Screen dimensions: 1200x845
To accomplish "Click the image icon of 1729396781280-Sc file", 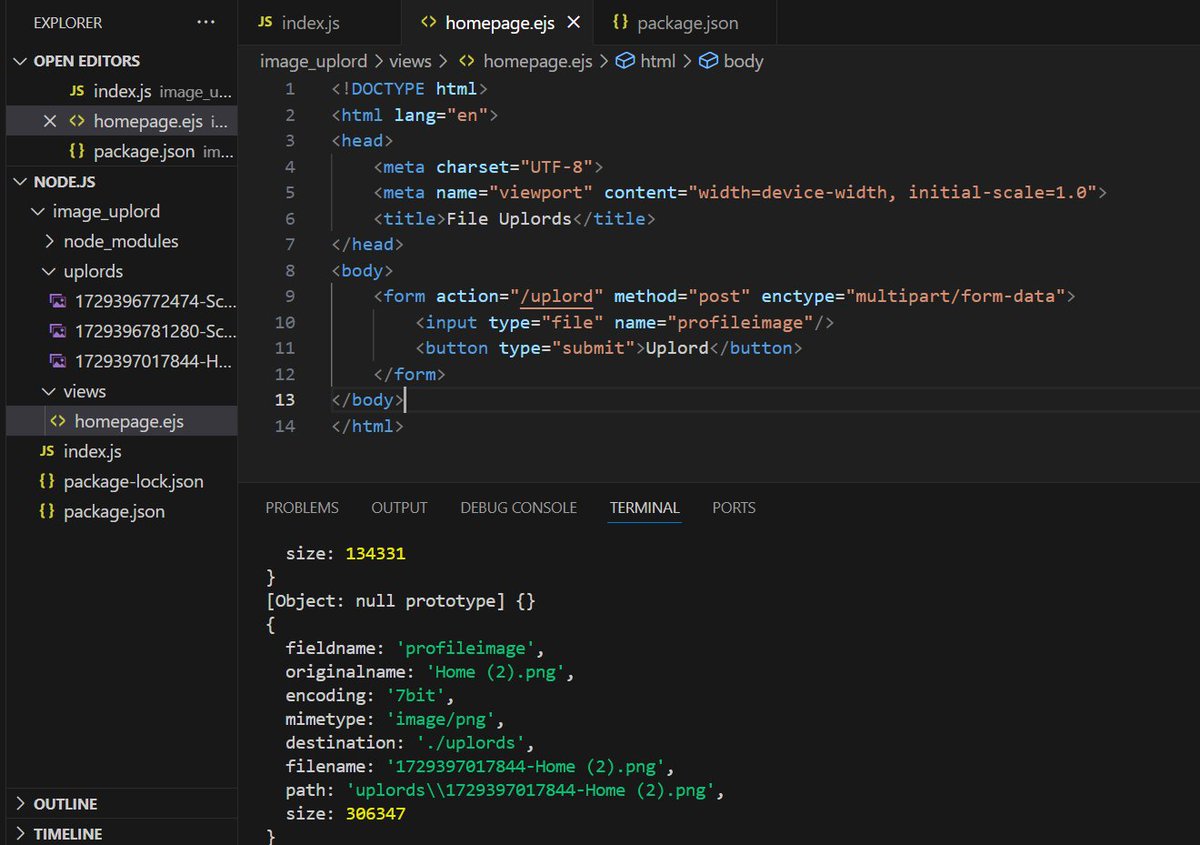I will click(x=57, y=331).
